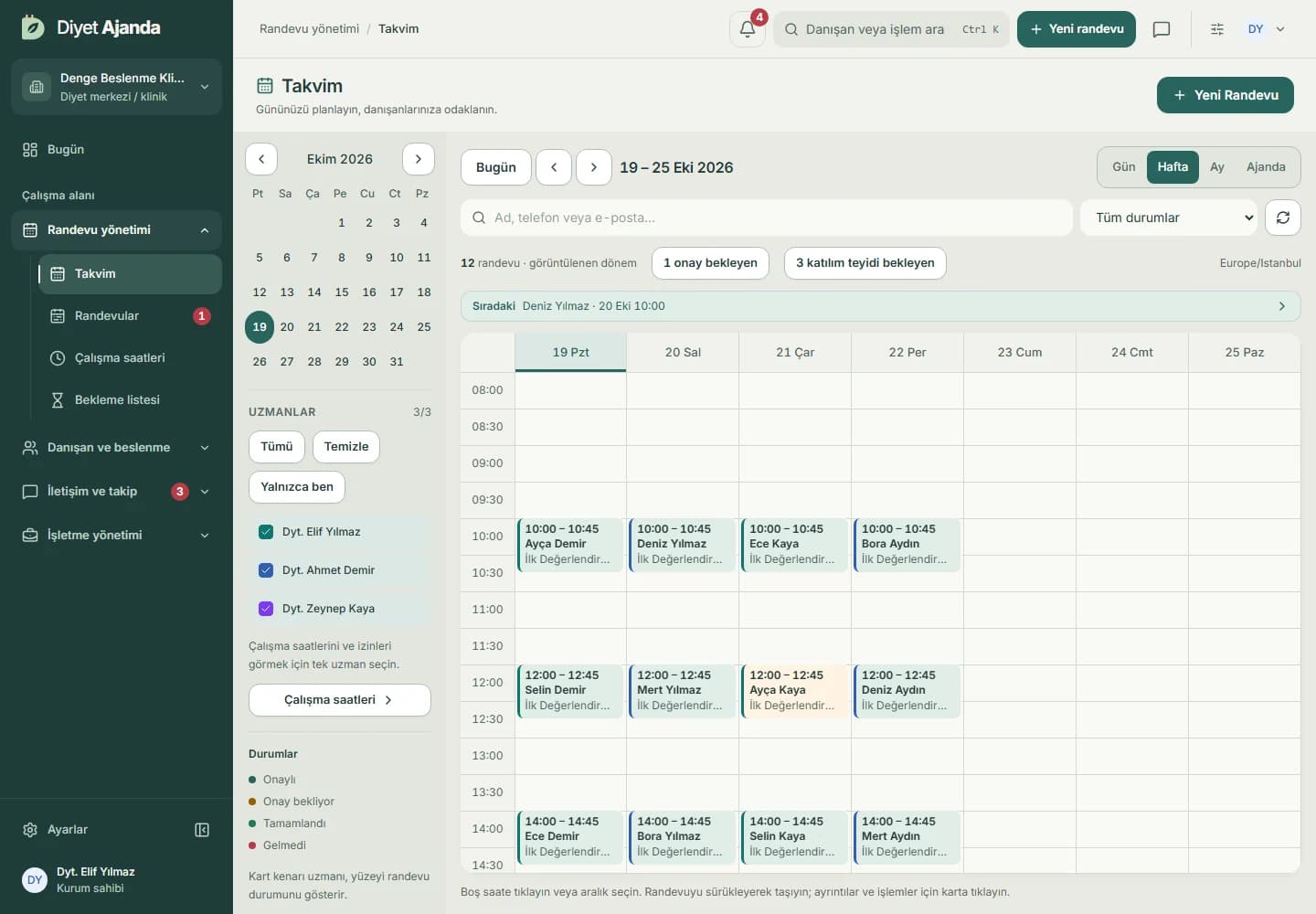Screen dimensions: 1316x914
Task: Click the Yeni Randevu button under header
Action: (1225, 95)
